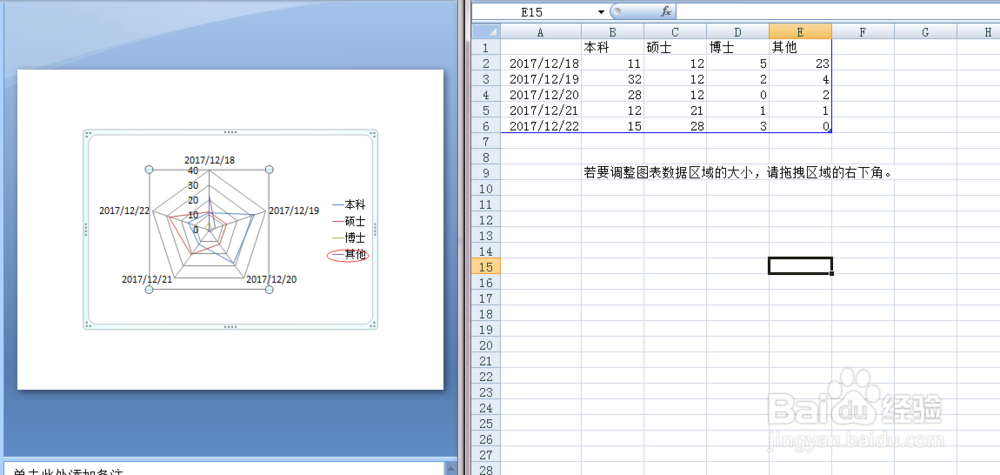Screen dimensions: 1000x475
Task: Select column D header
Action: coord(737,32)
